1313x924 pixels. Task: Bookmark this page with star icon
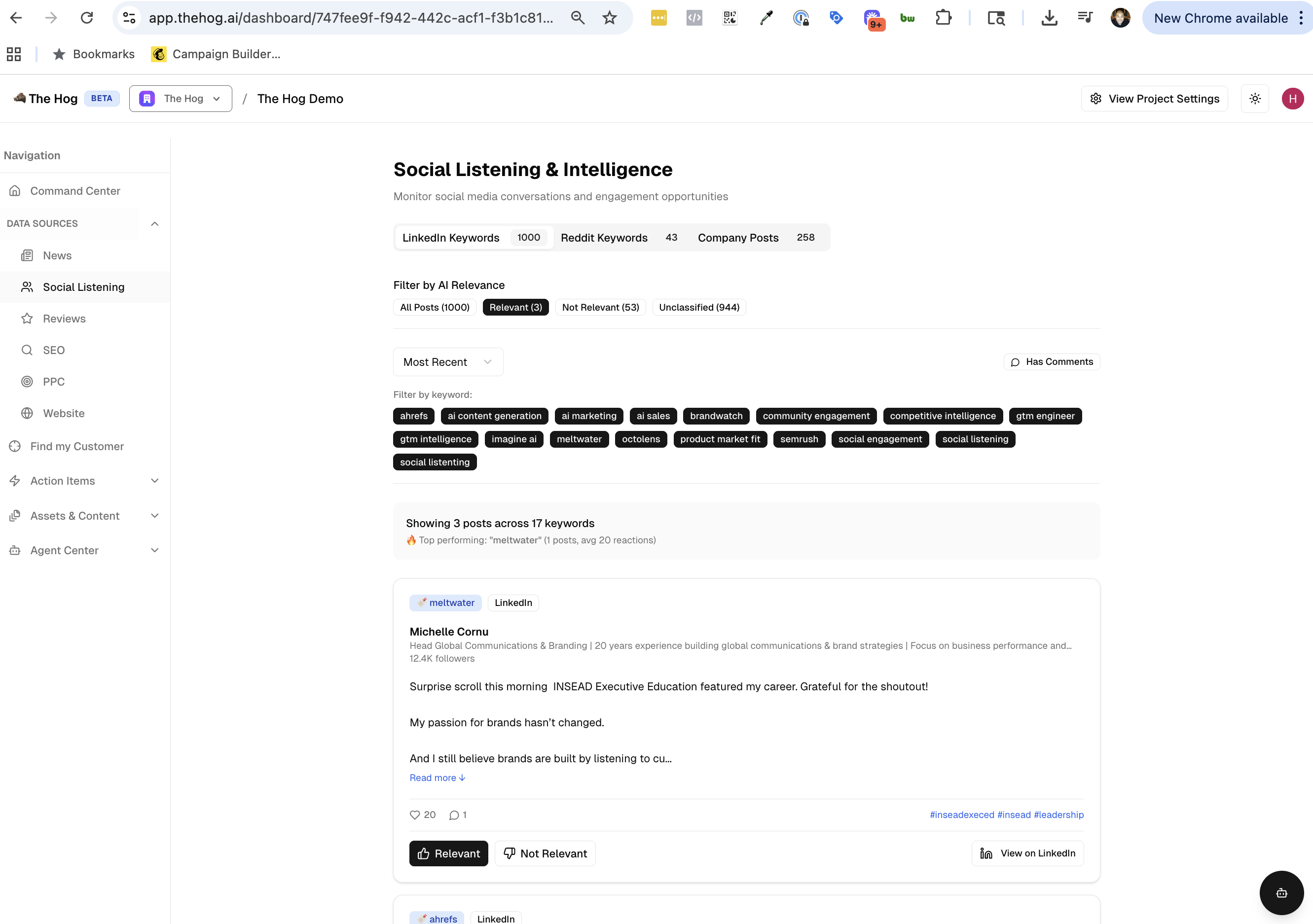pyautogui.click(x=610, y=18)
